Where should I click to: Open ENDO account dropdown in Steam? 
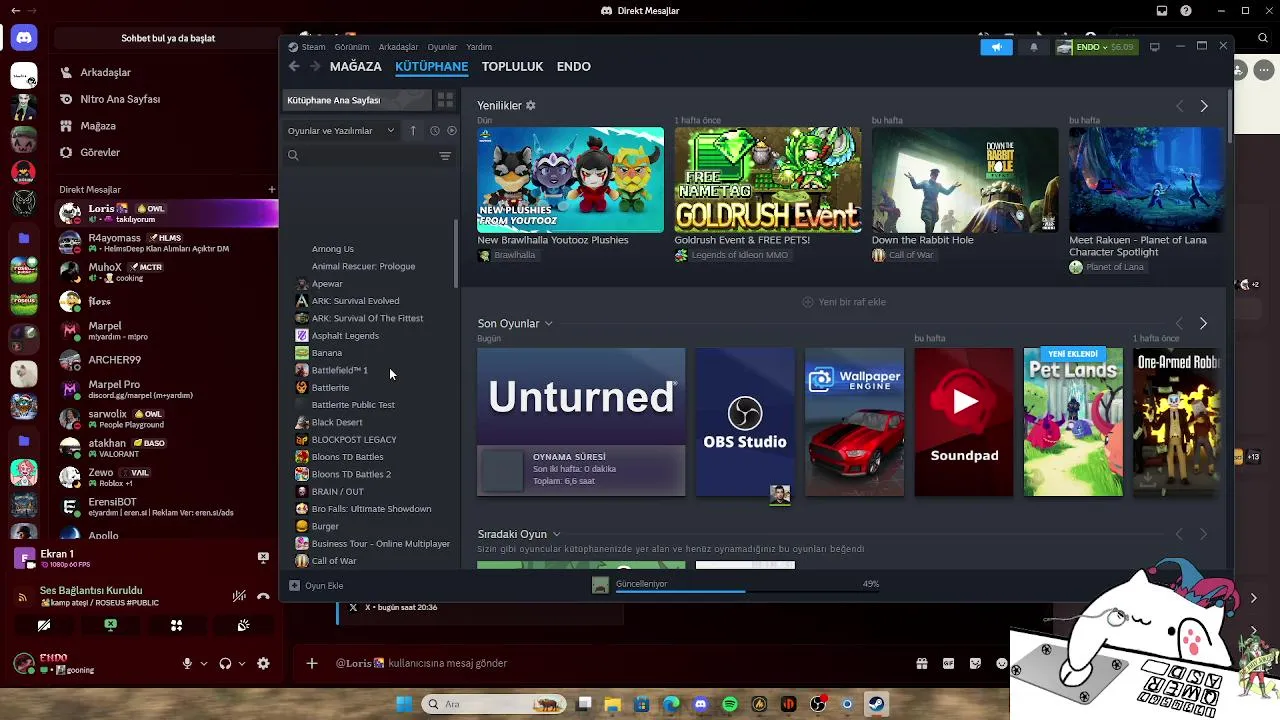[1096, 47]
